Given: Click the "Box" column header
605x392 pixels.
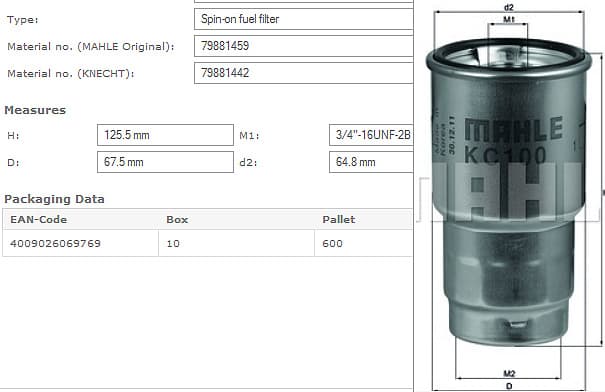Looking at the screenshot, I should [x=177, y=220].
